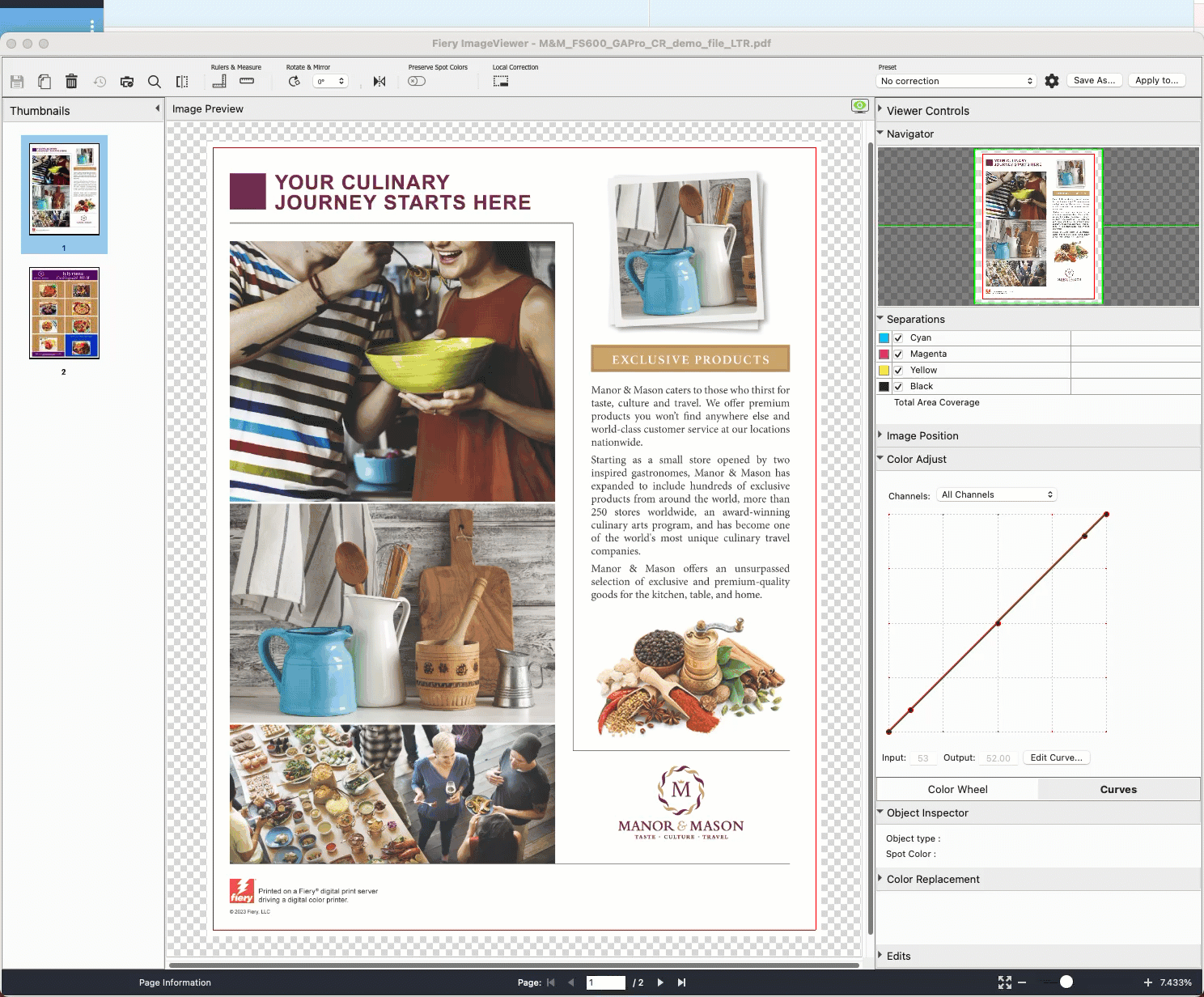The width and height of the screenshot is (1204, 997).
Task: Click the Yellow color swatch
Action: coord(884,371)
